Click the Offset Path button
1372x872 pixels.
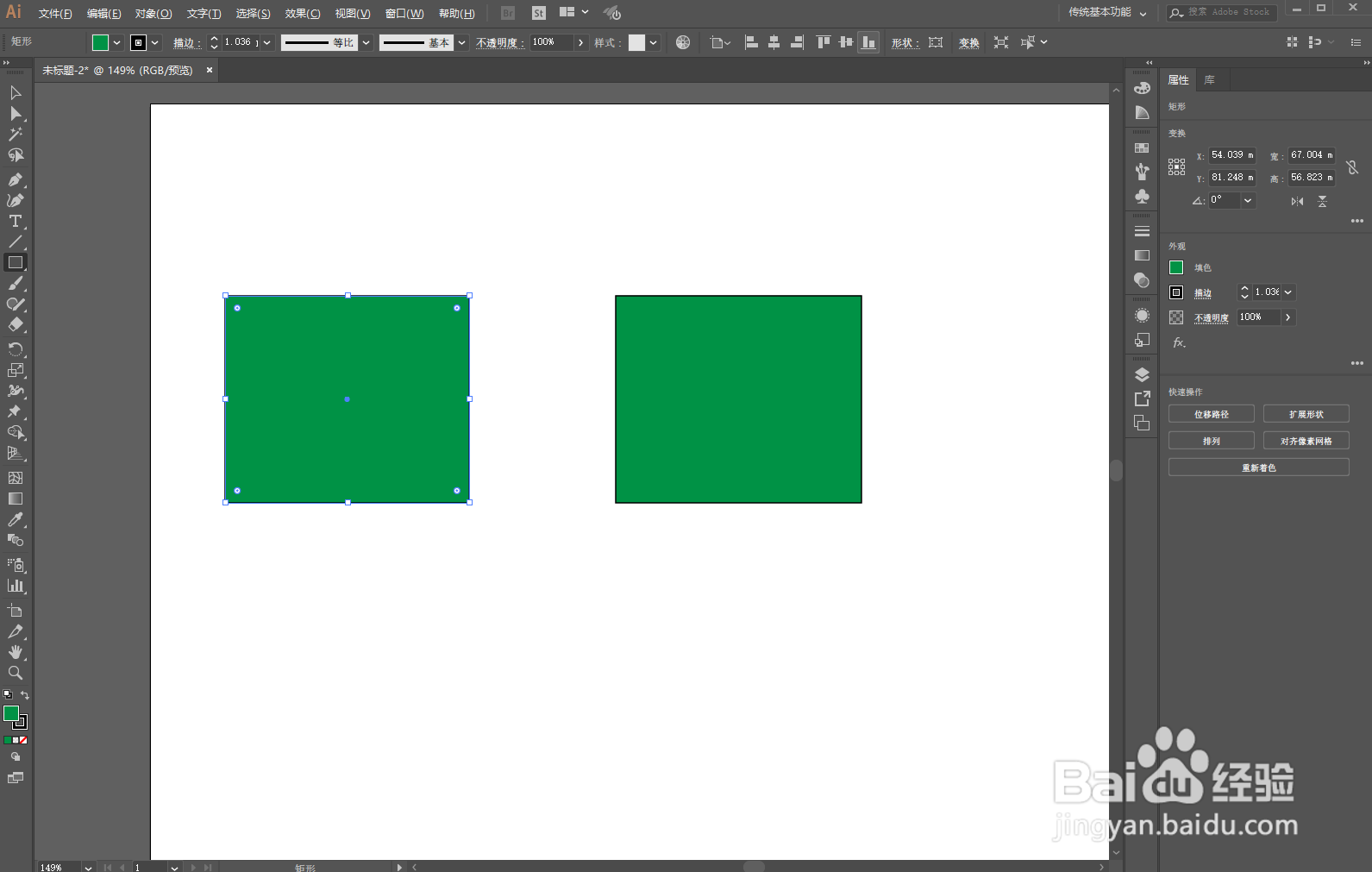(x=1212, y=414)
